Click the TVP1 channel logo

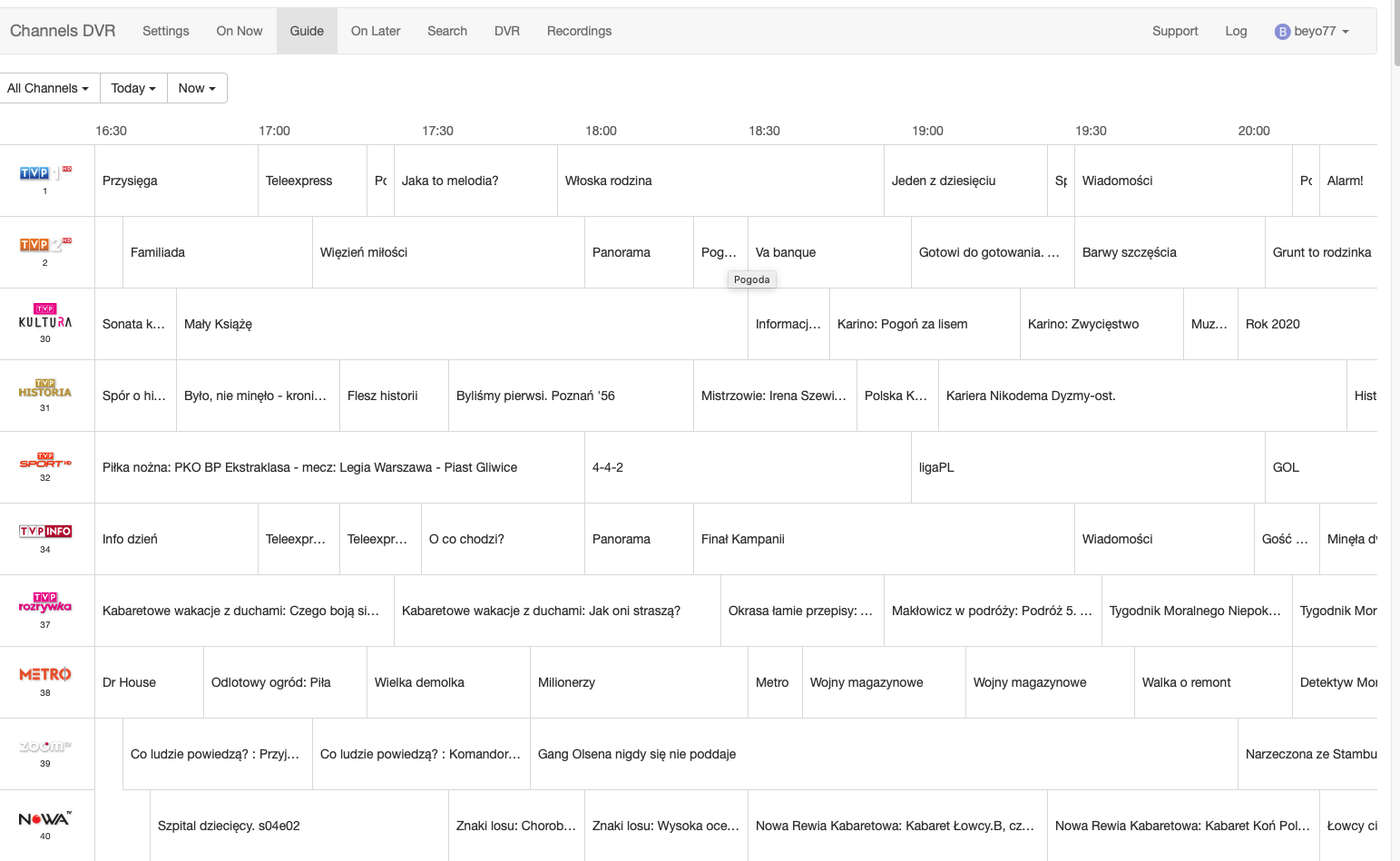pyautogui.click(x=44, y=172)
